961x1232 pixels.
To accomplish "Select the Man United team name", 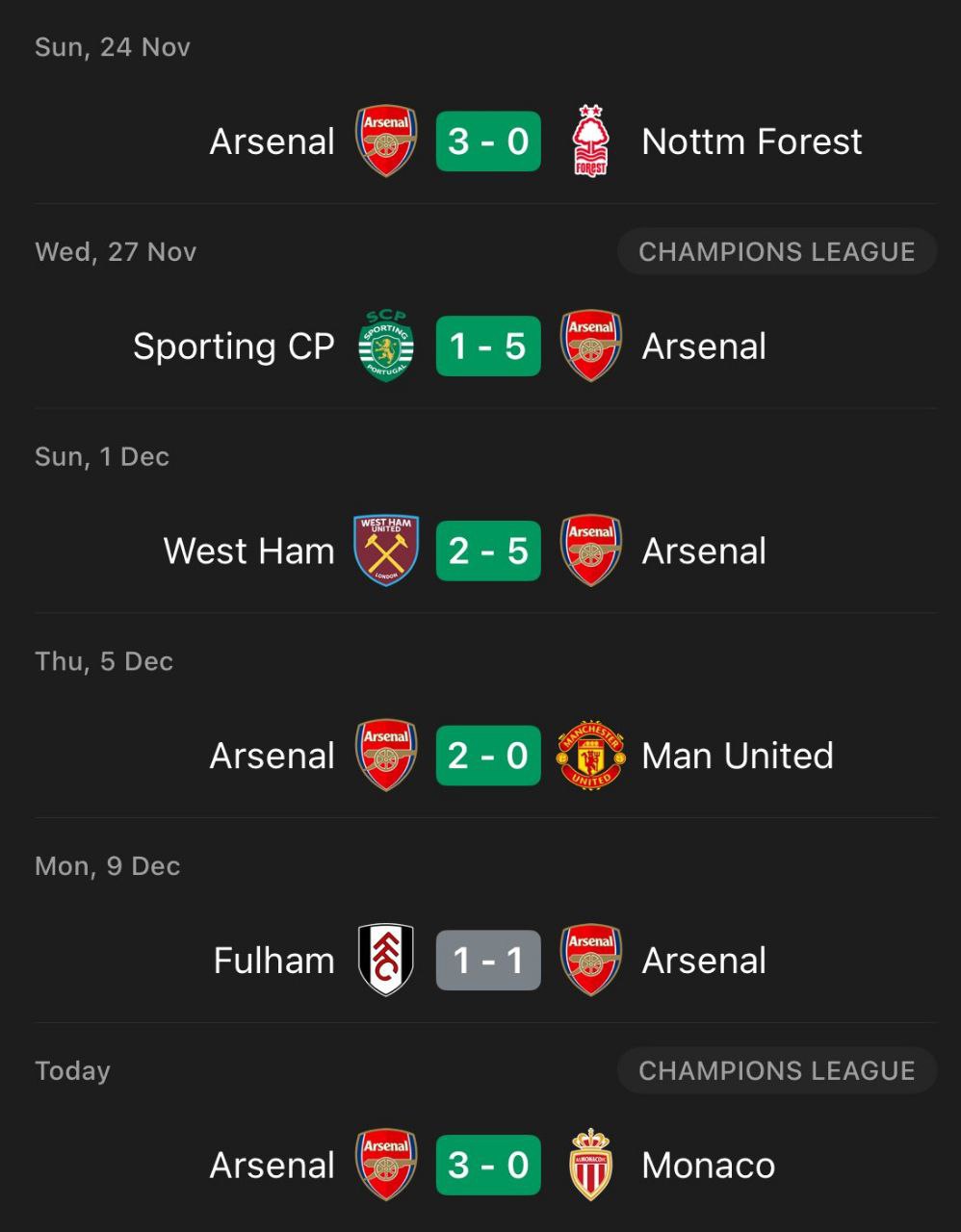I will (737, 756).
